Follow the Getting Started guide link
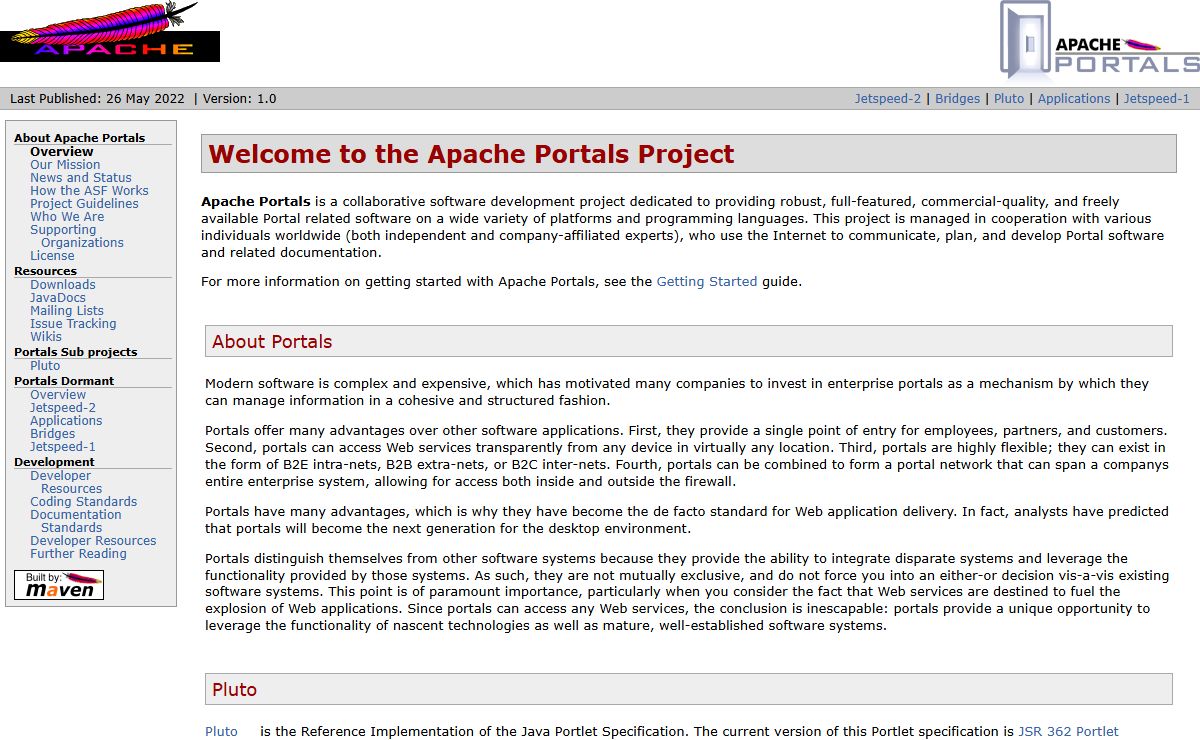 (707, 282)
